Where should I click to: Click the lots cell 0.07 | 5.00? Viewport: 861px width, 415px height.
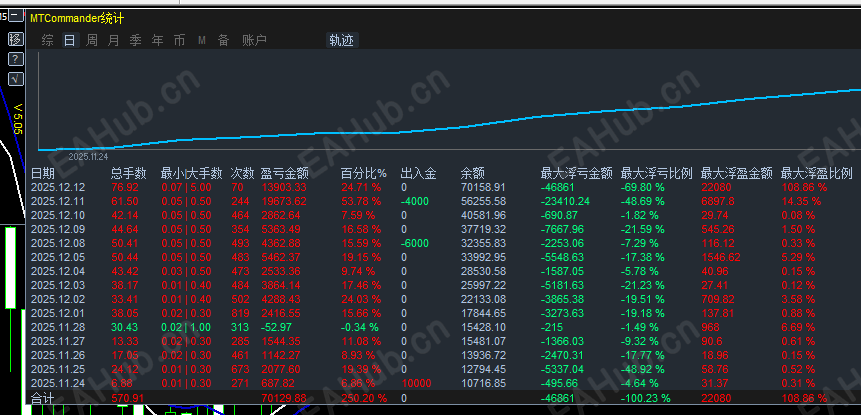186,188
